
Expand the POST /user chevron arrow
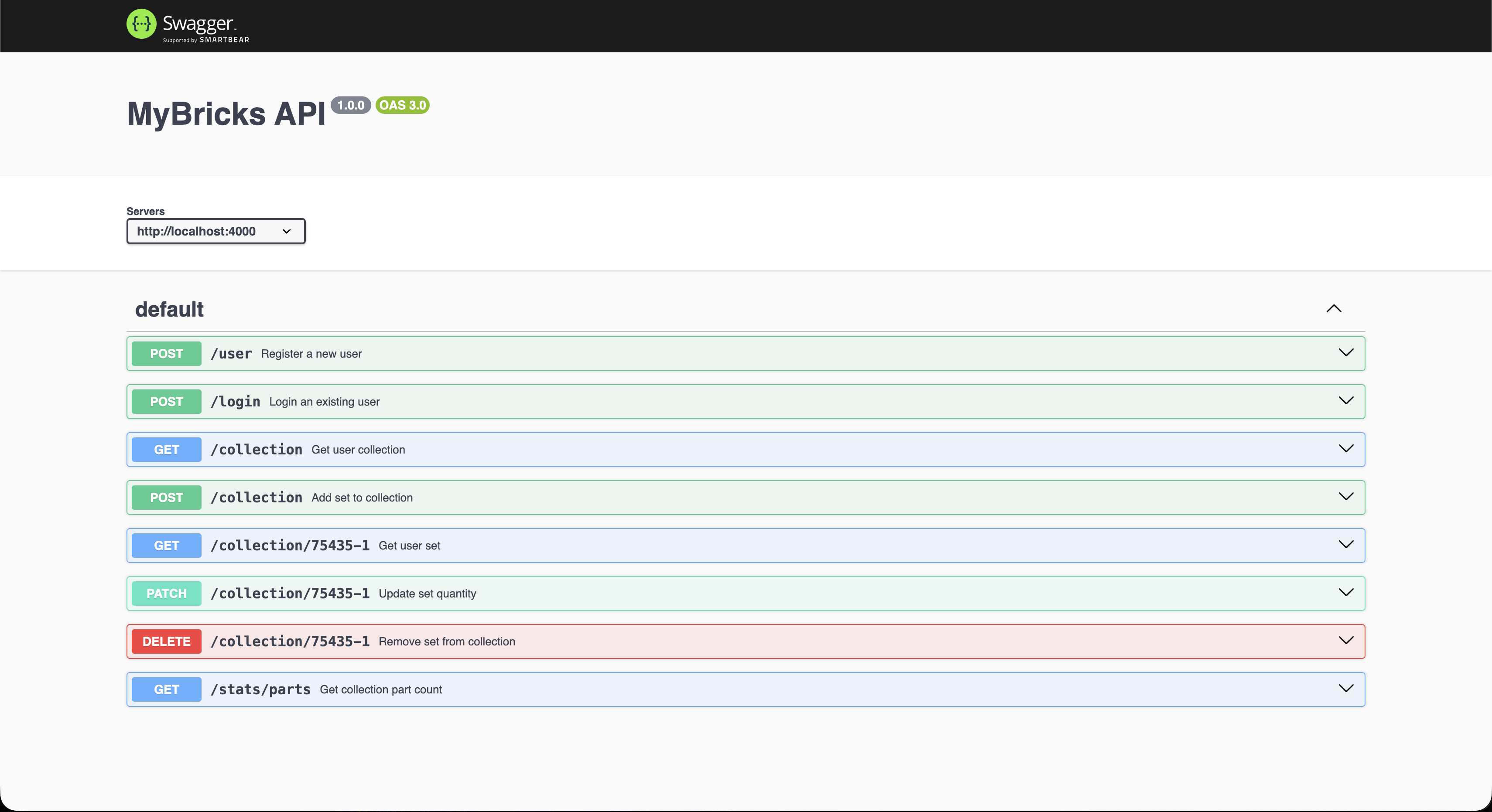1345,353
